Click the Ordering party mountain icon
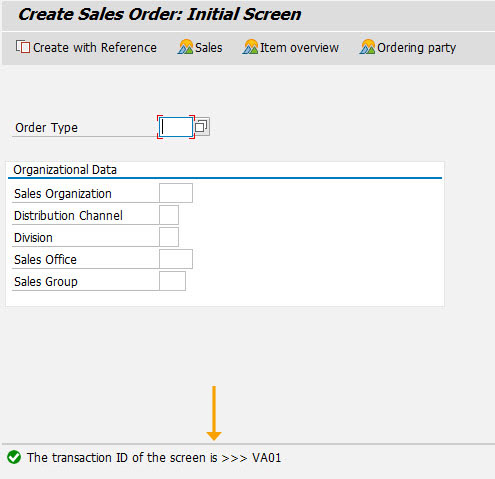 [367, 47]
